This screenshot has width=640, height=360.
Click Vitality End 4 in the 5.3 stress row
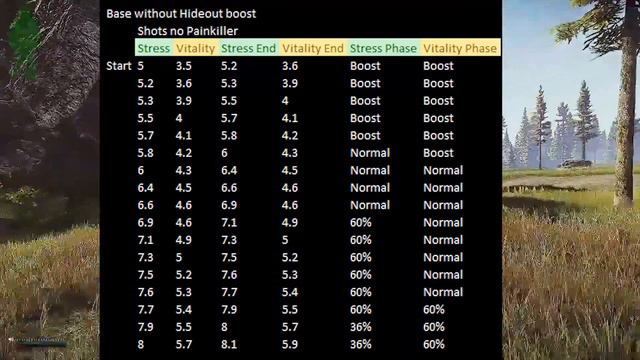coord(285,101)
